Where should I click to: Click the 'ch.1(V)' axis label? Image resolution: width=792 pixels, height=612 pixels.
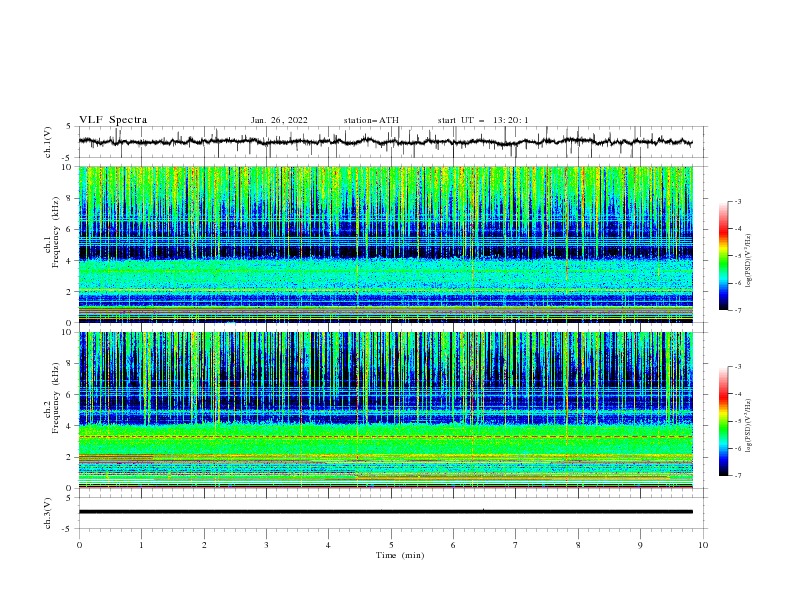[48, 142]
